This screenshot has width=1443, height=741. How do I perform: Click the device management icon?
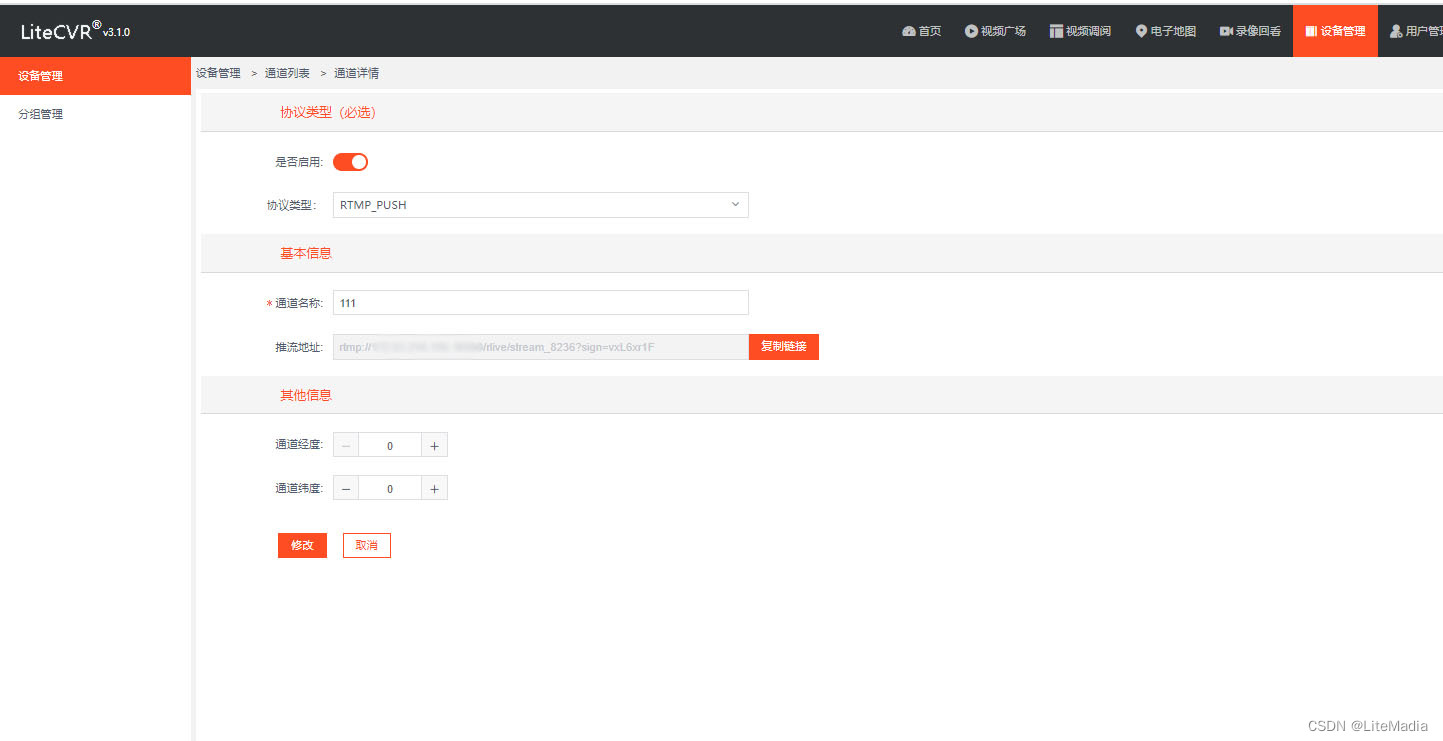pyautogui.click(x=1311, y=31)
